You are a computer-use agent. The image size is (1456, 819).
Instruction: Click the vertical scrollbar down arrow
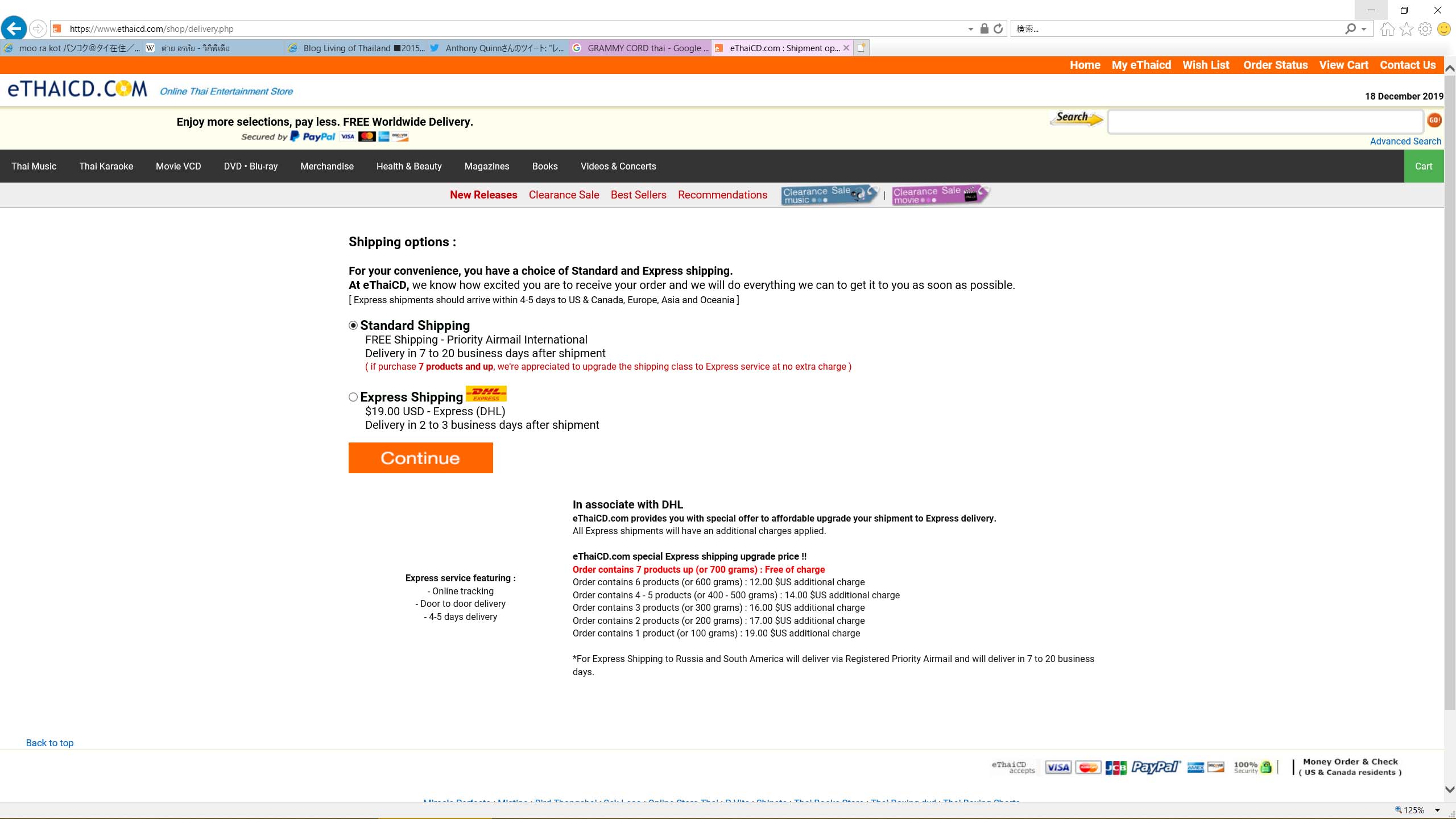tap(1450, 789)
